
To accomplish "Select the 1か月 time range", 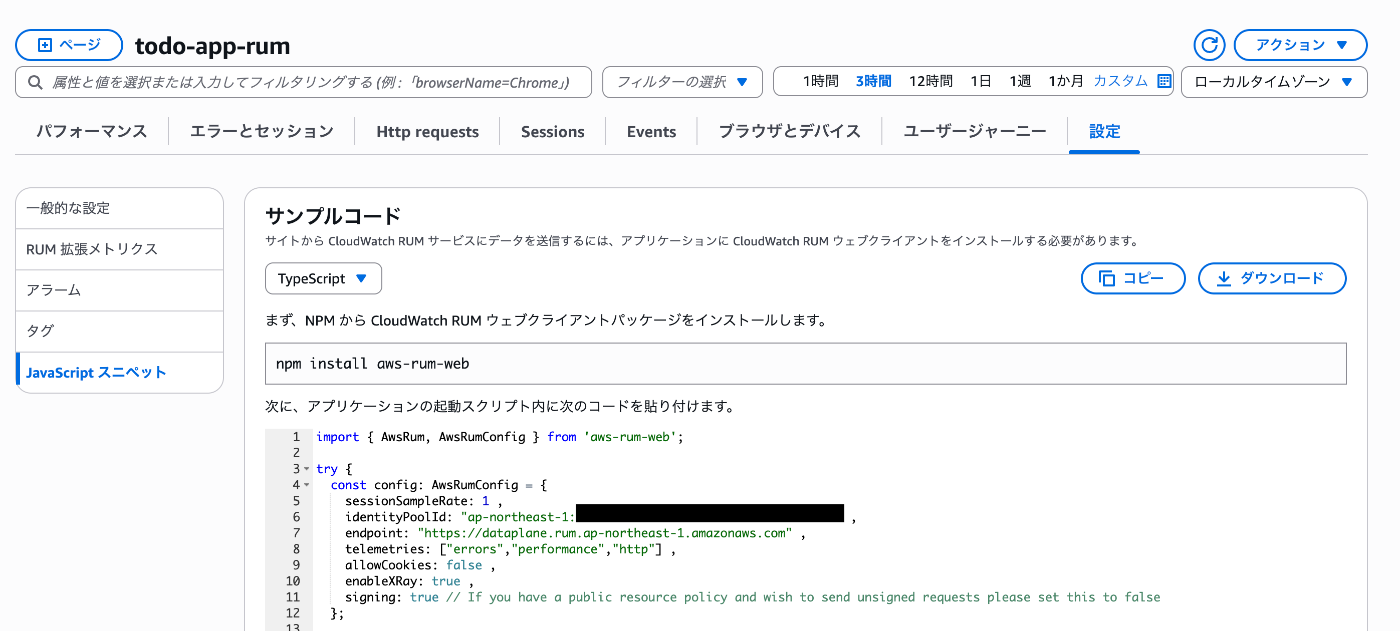I will click(x=1066, y=81).
